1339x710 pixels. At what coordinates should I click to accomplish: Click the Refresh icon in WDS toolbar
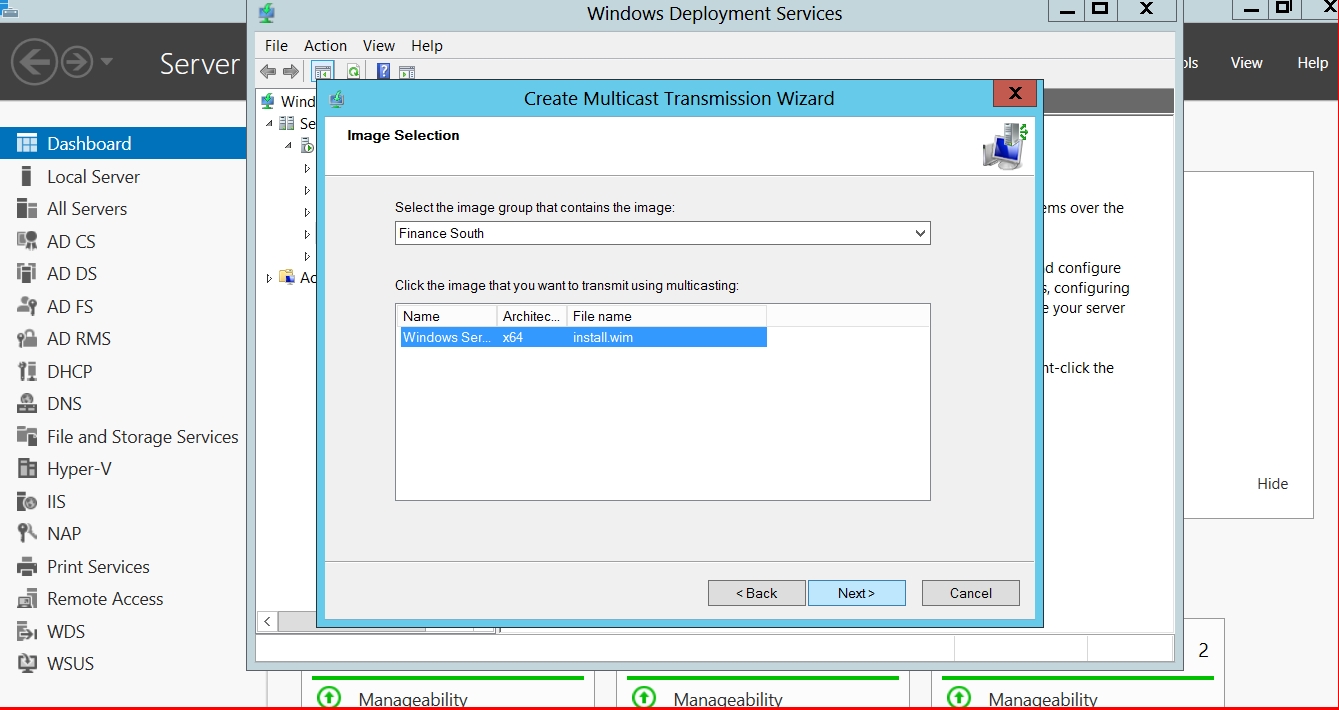tap(353, 71)
